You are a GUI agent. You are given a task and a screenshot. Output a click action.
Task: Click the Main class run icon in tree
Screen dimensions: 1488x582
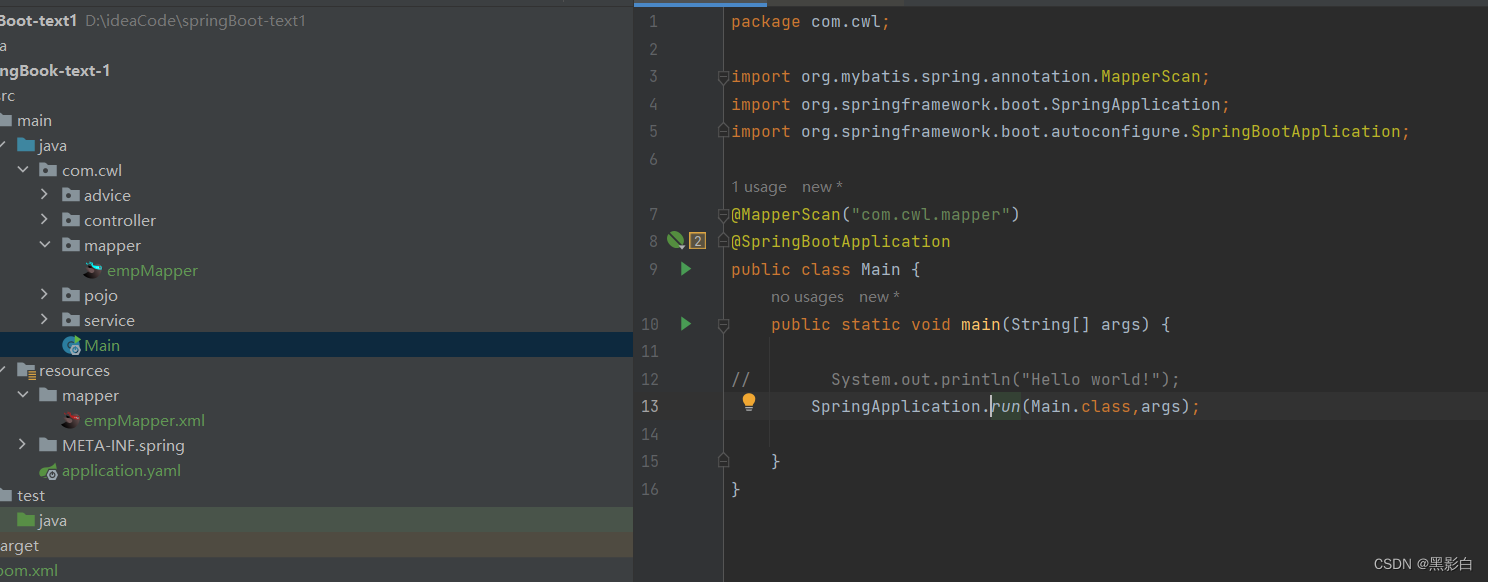pos(70,344)
